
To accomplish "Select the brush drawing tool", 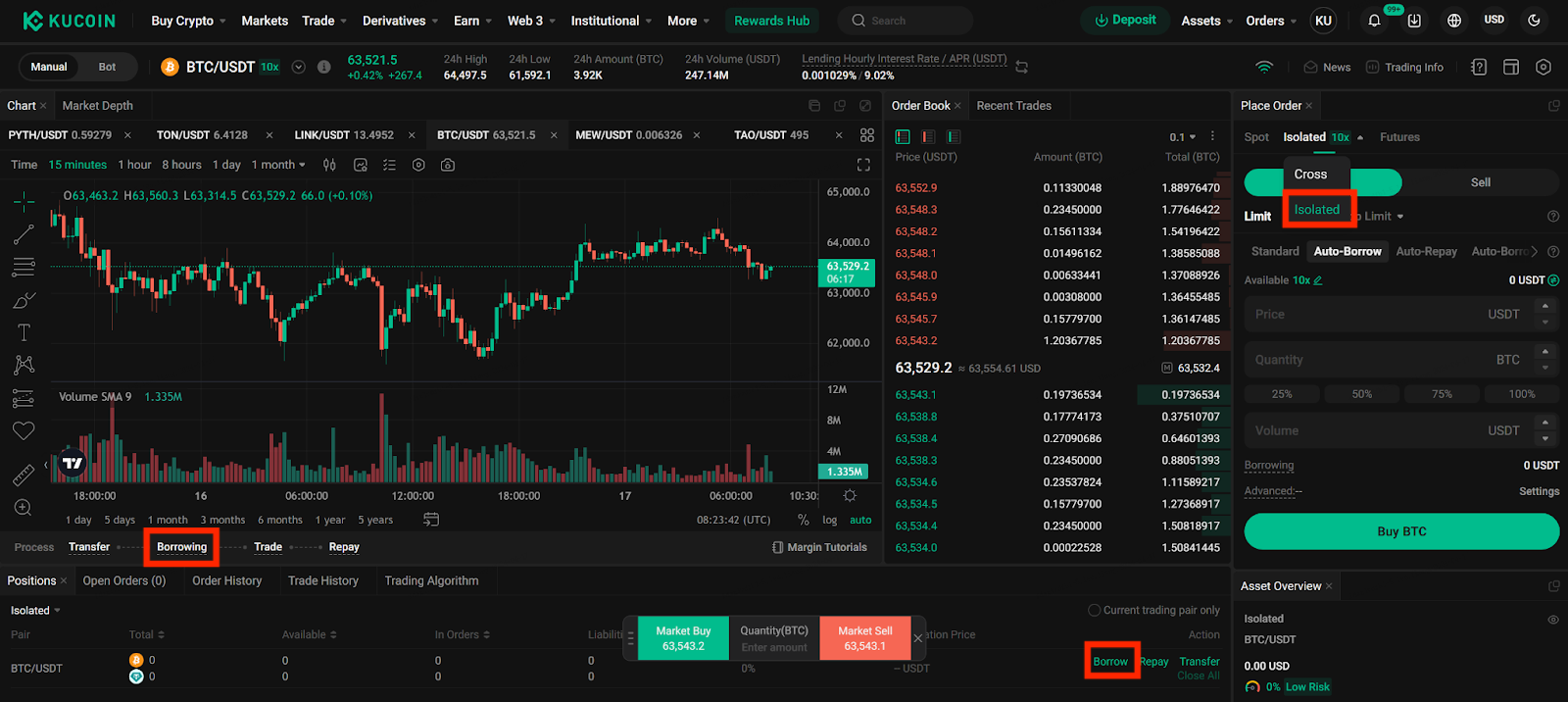I will [24, 300].
